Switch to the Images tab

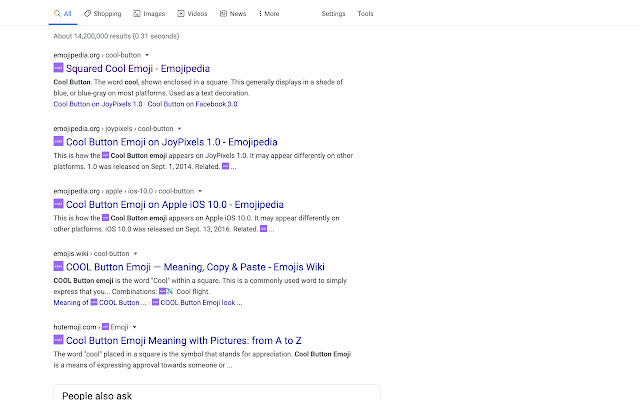tap(149, 13)
